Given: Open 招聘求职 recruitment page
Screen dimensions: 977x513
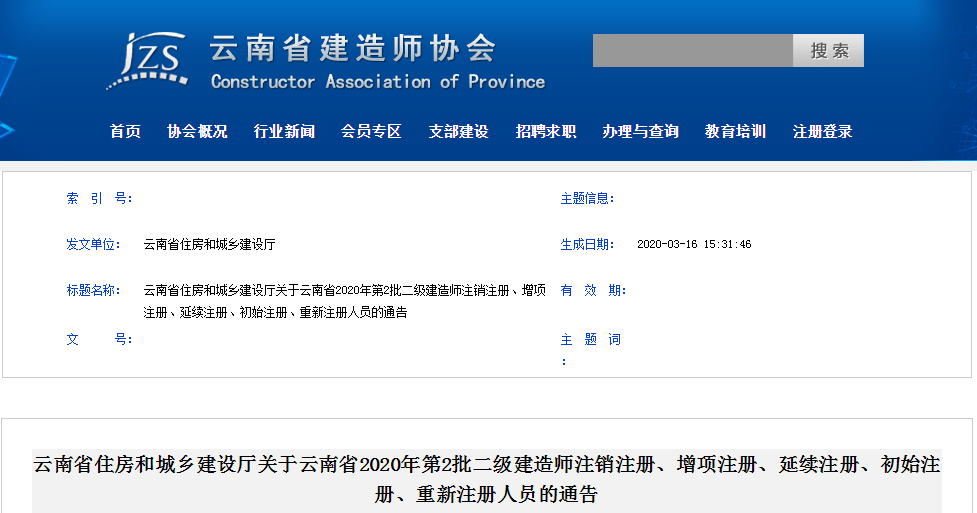Looking at the screenshot, I should click(545, 132).
